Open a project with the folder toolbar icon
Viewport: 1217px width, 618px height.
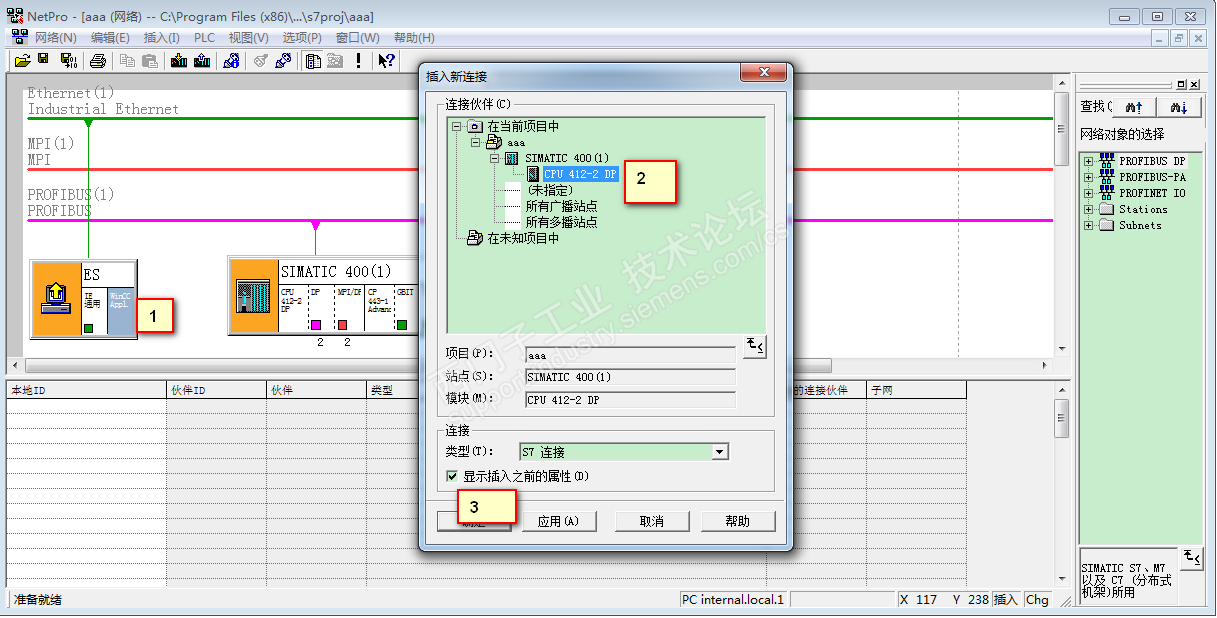point(22,61)
